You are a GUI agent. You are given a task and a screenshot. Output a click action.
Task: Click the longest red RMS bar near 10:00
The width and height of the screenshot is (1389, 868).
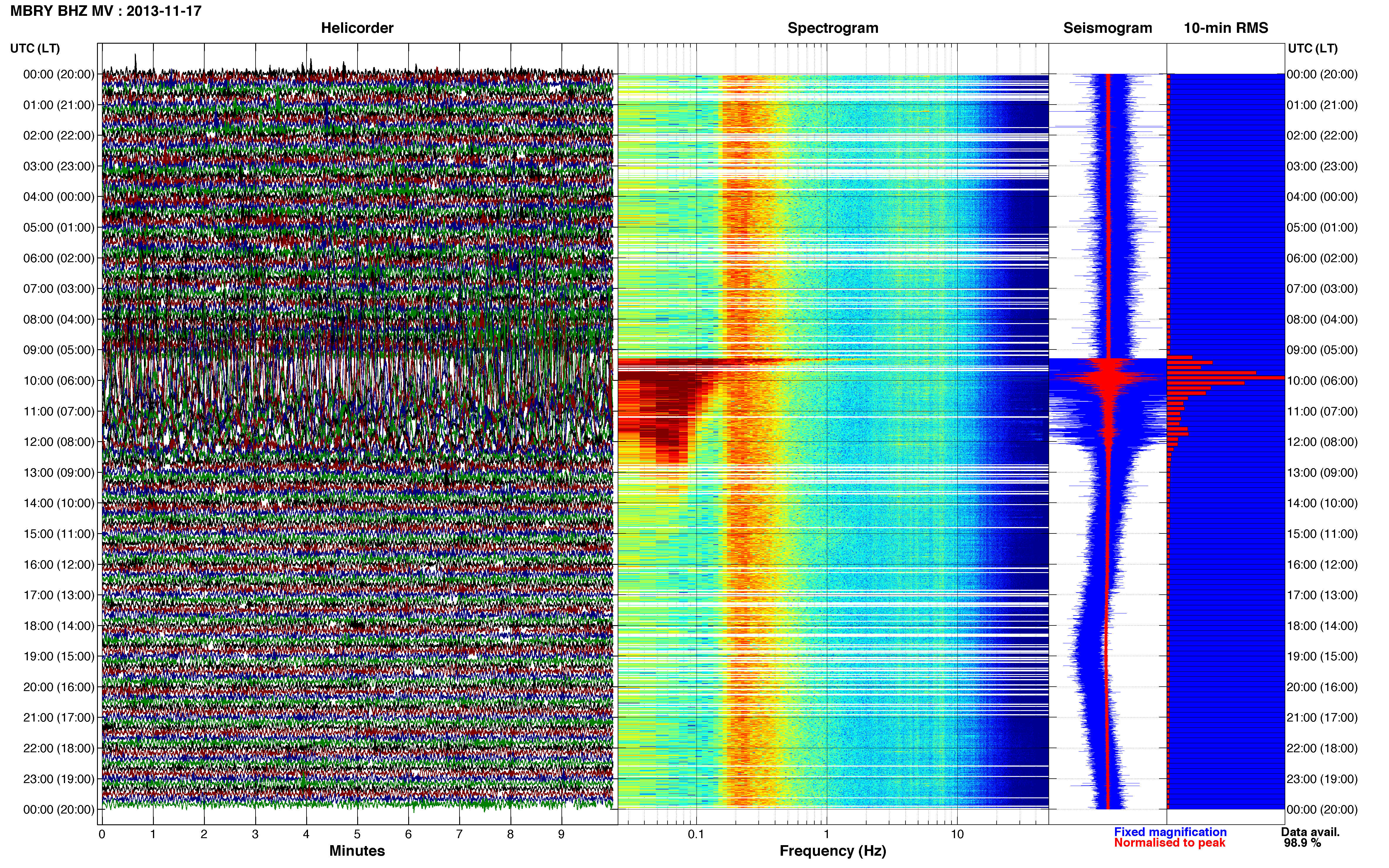click(x=1226, y=378)
